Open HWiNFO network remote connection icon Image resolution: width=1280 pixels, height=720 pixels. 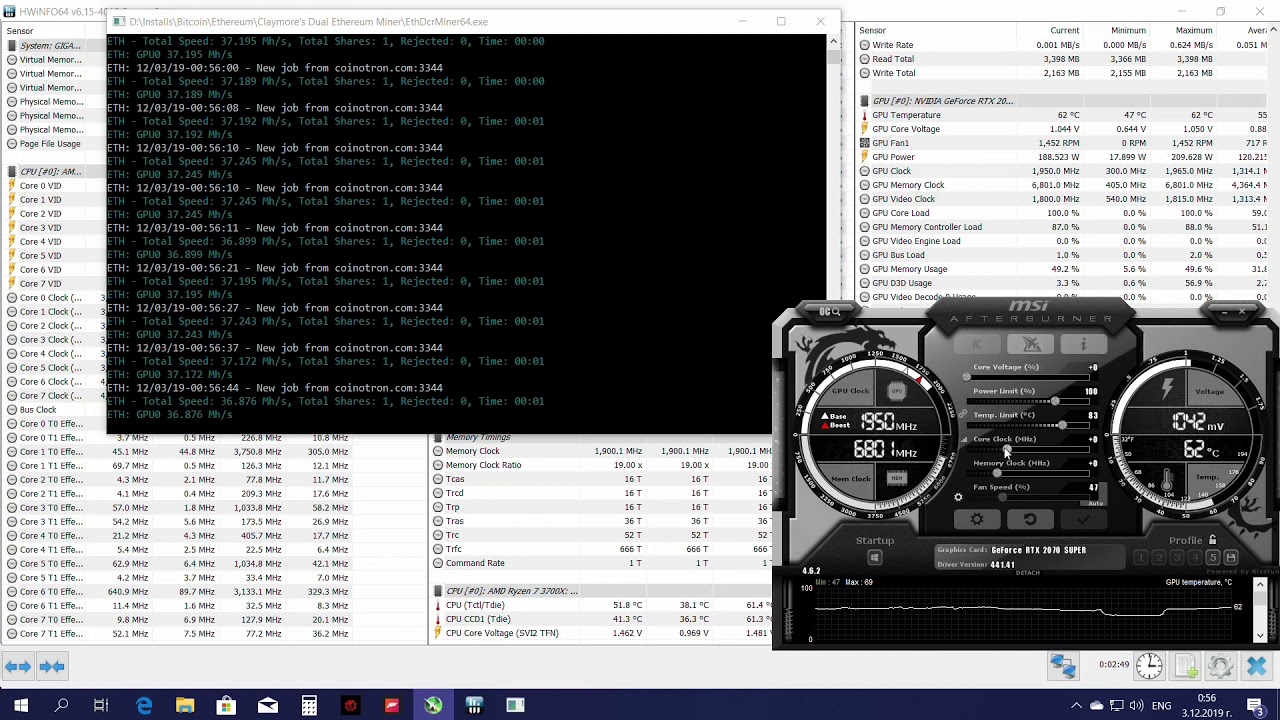pos(1062,666)
